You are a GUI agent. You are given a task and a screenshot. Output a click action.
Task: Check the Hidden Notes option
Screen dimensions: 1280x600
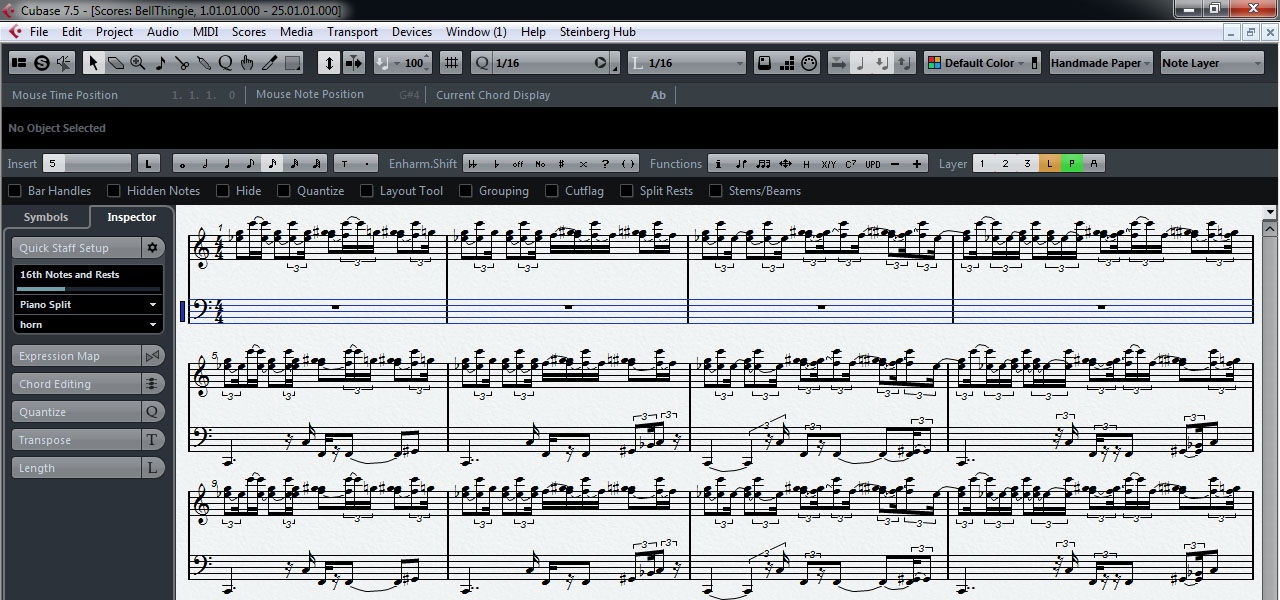(x=114, y=191)
